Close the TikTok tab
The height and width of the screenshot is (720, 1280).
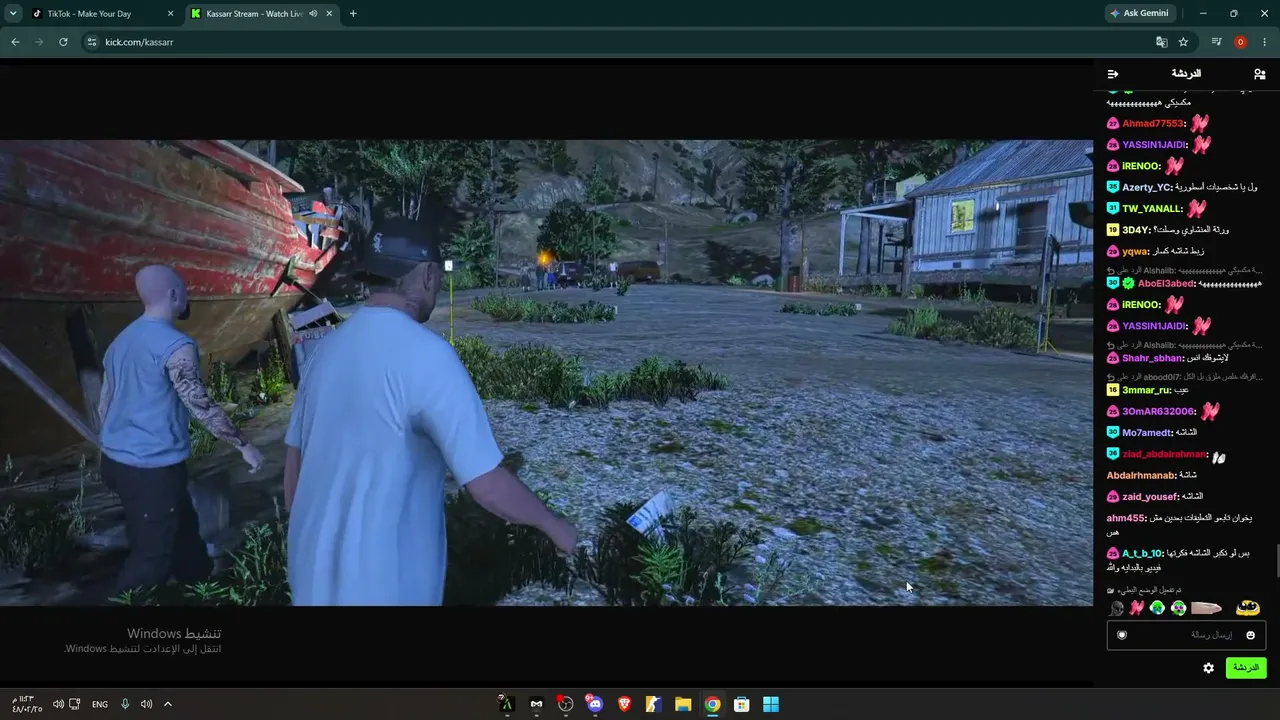170,14
